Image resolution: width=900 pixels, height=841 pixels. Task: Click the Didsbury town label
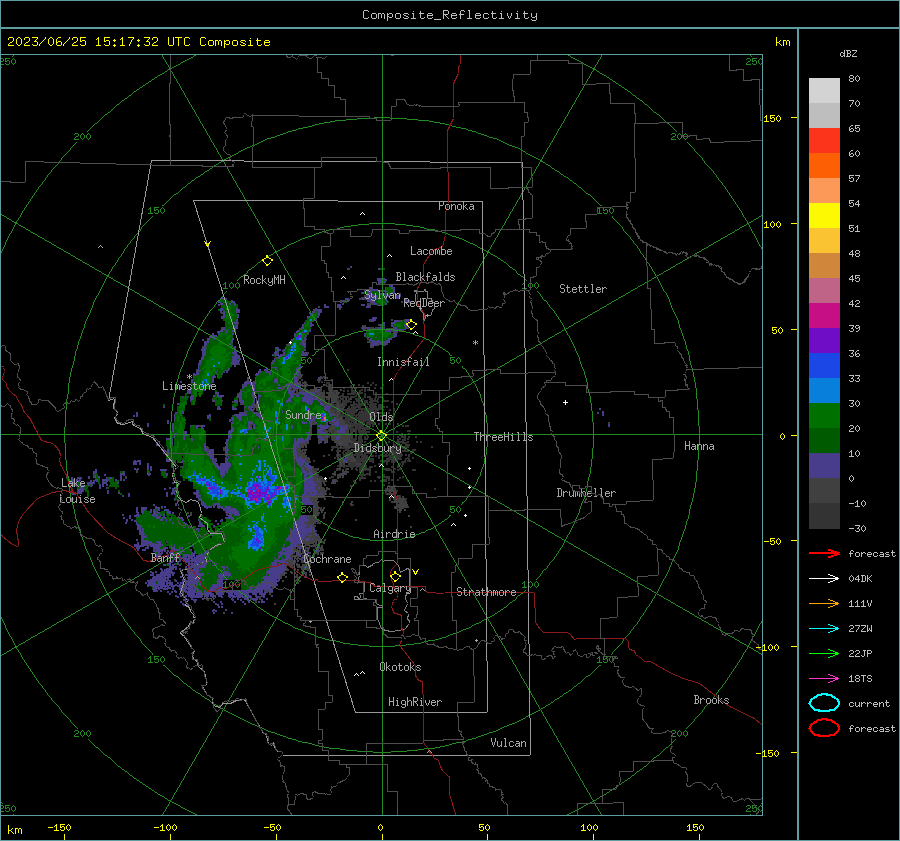pyautogui.click(x=377, y=448)
